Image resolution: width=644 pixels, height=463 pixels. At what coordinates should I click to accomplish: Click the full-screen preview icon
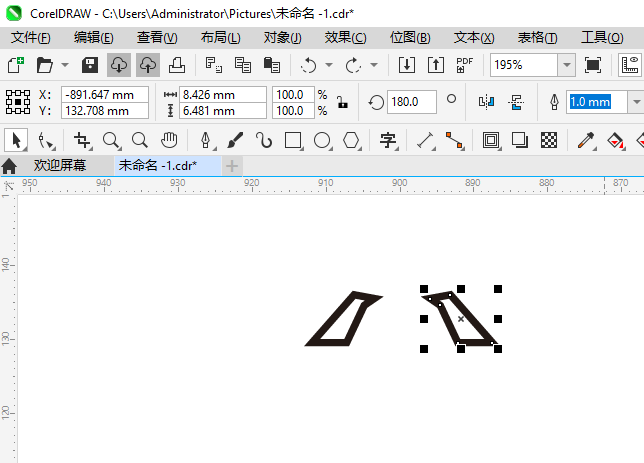coord(592,65)
